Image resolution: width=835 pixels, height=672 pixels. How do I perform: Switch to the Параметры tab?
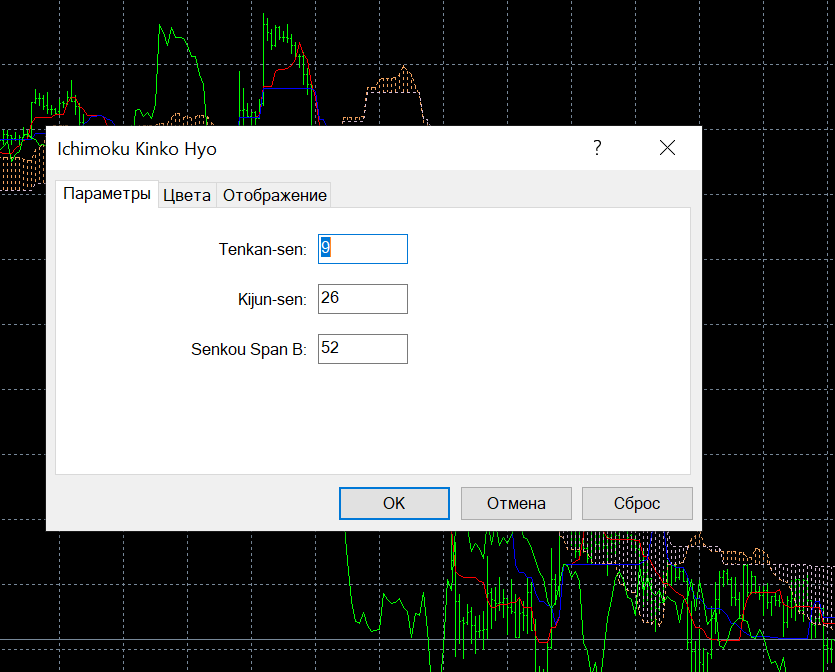[107, 194]
